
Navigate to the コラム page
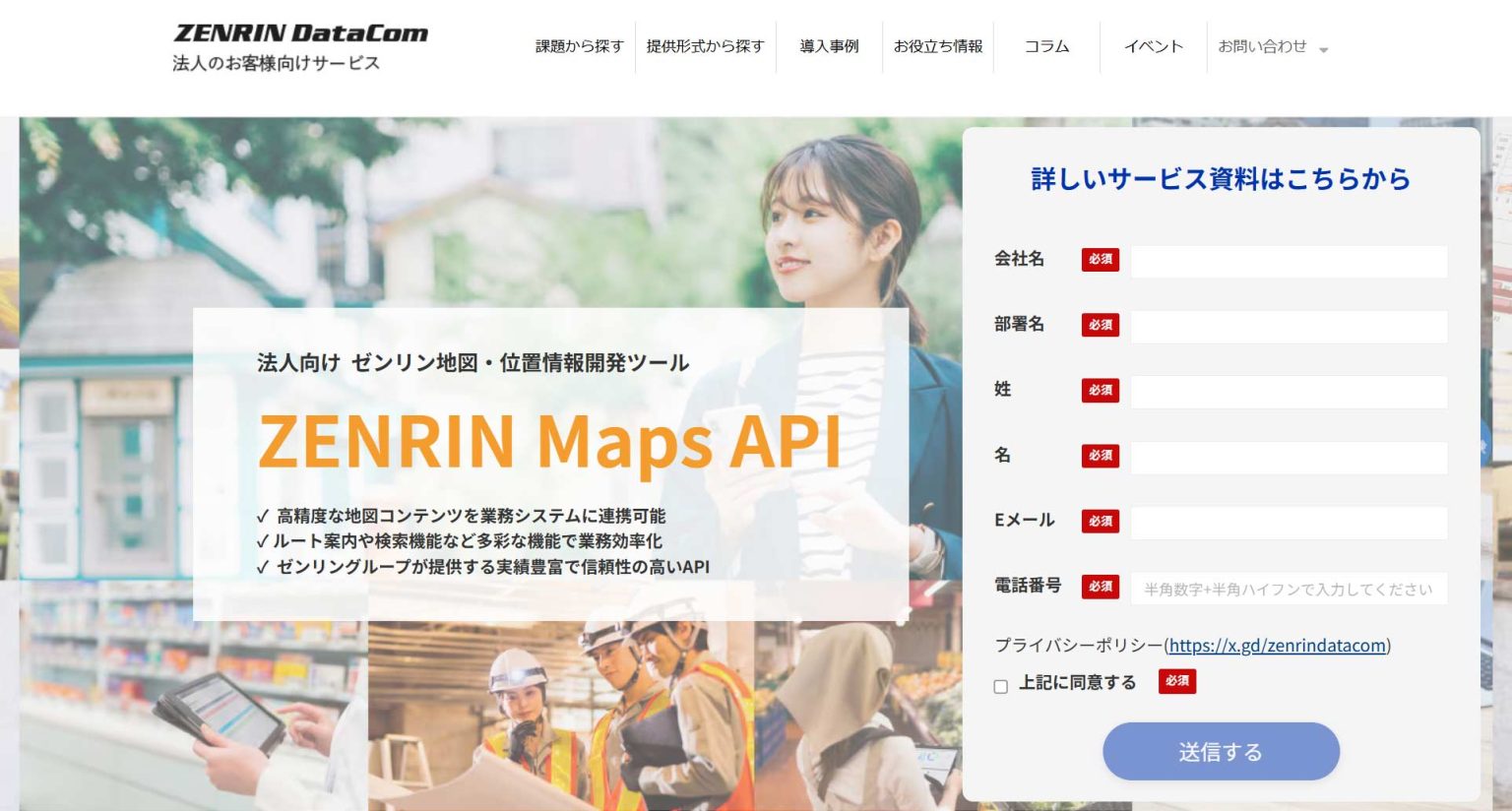coord(1045,45)
